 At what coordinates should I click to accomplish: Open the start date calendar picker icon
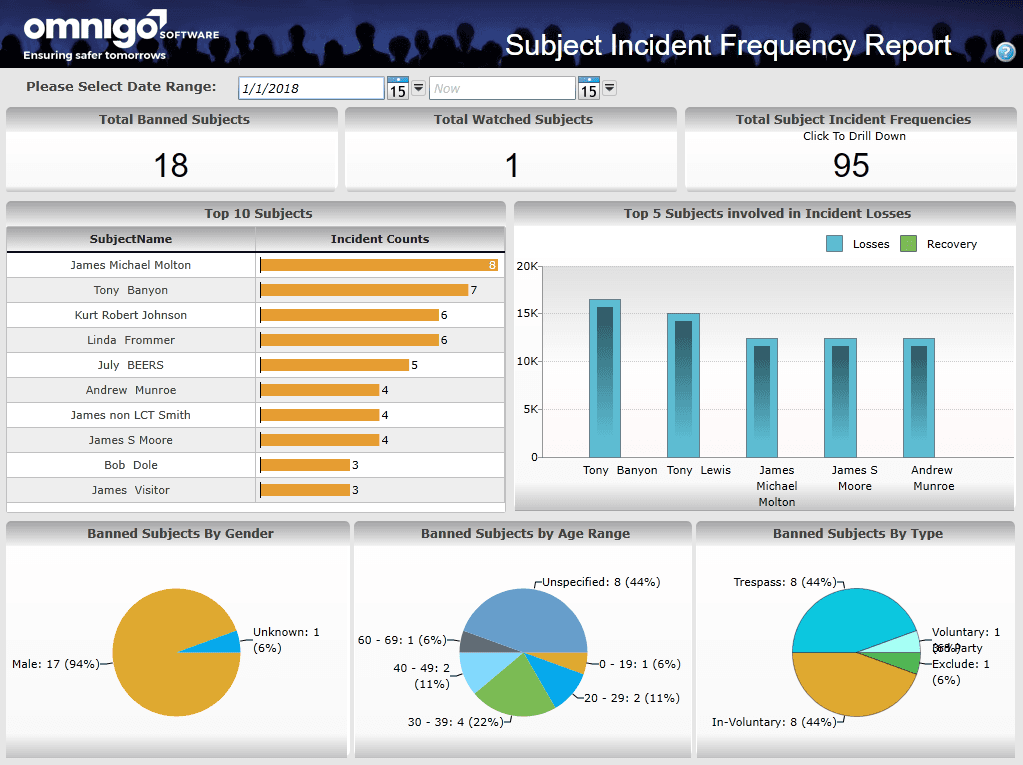coord(397,88)
